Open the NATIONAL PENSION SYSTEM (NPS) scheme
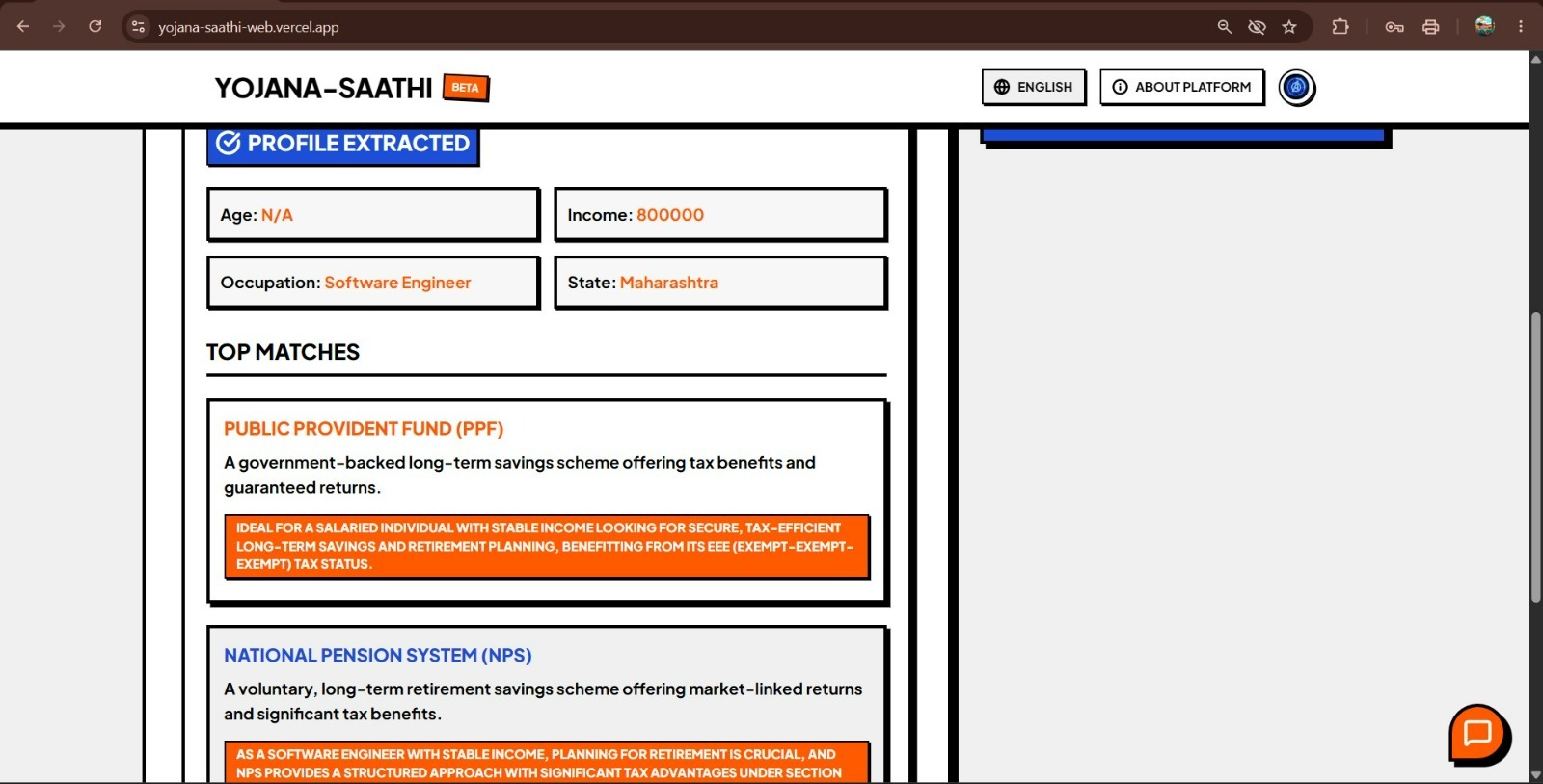The width and height of the screenshot is (1543, 784). tap(378, 656)
